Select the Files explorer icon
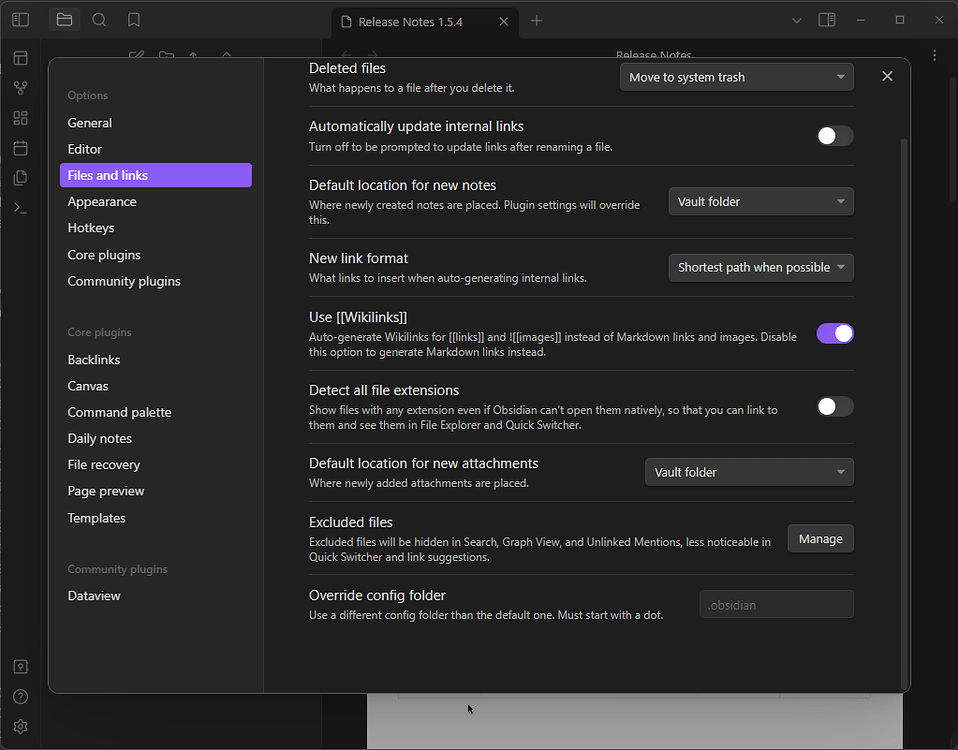Image resolution: width=958 pixels, height=750 pixels. pyautogui.click(x=64, y=19)
